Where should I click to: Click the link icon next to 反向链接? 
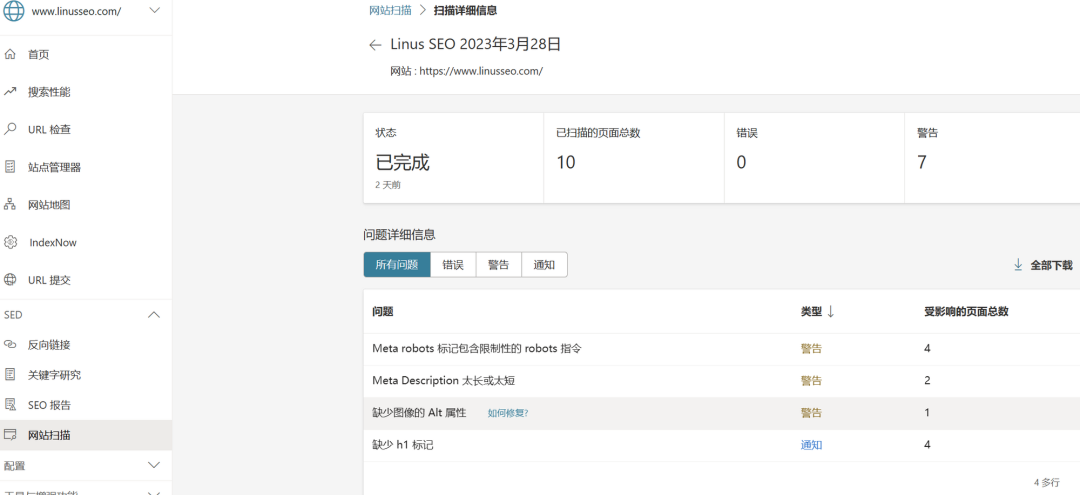pos(10,345)
